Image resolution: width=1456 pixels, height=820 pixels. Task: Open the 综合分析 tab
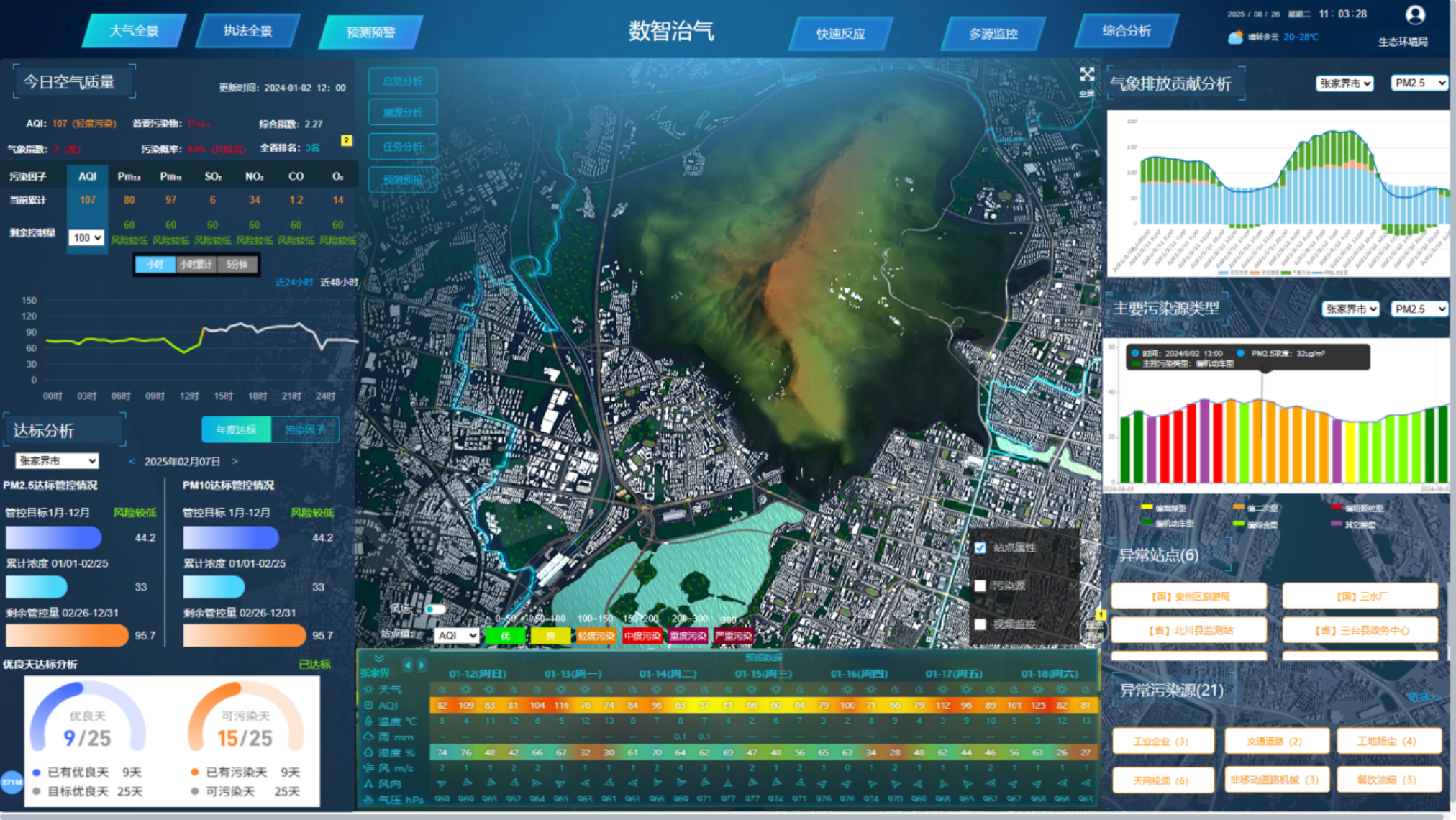[x=1127, y=31]
